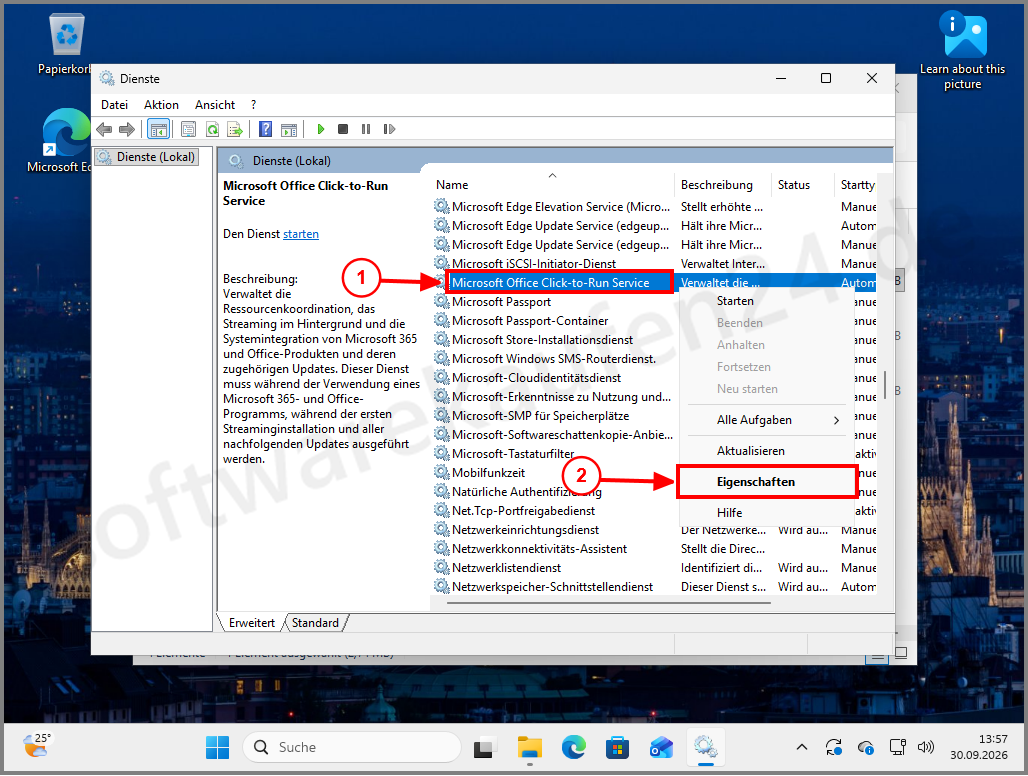Click gear icon next to Mobilfunkzeit

coord(442,473)
